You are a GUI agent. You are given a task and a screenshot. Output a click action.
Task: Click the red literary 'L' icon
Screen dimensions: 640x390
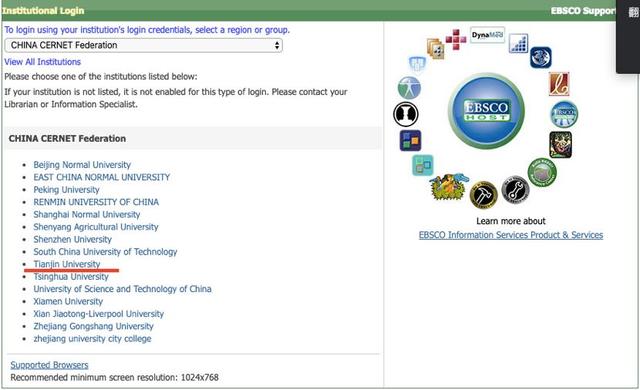coord(559,84)
